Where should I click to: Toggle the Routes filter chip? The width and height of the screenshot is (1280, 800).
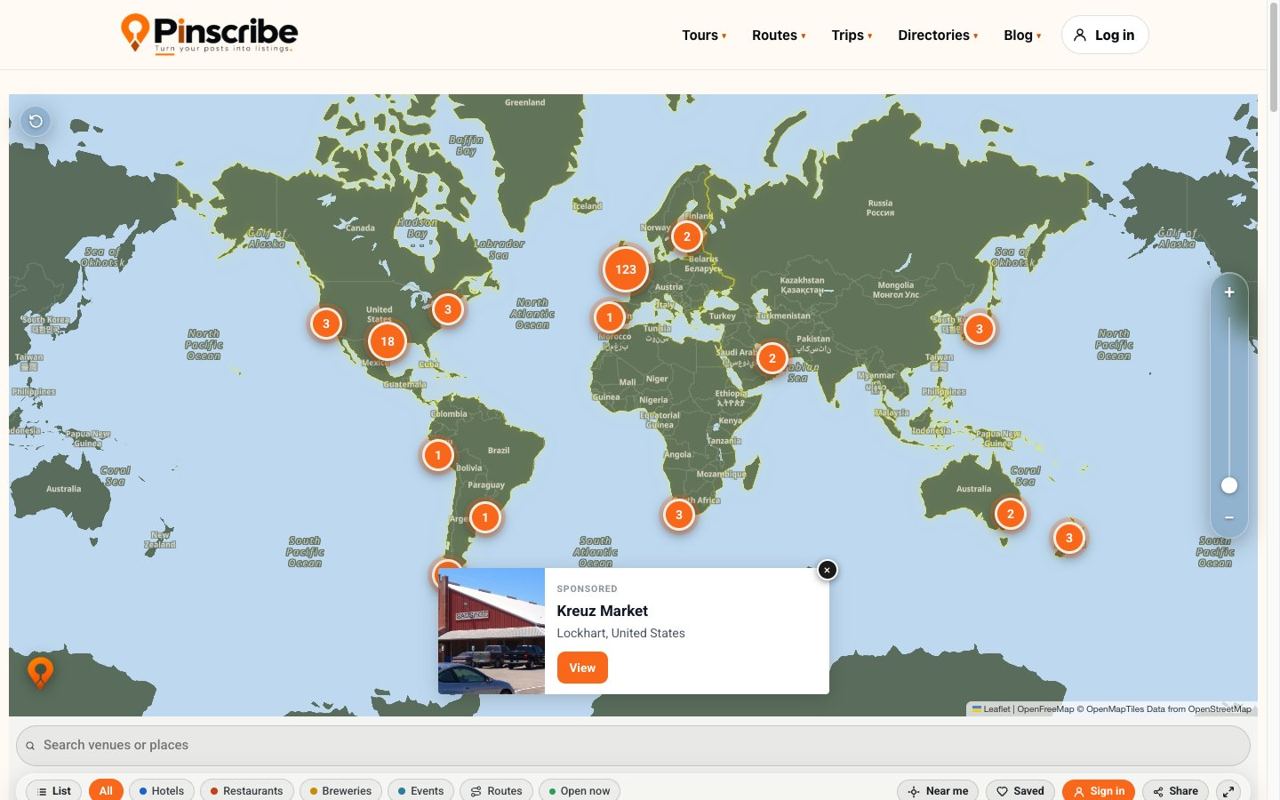tap(496, 791)
